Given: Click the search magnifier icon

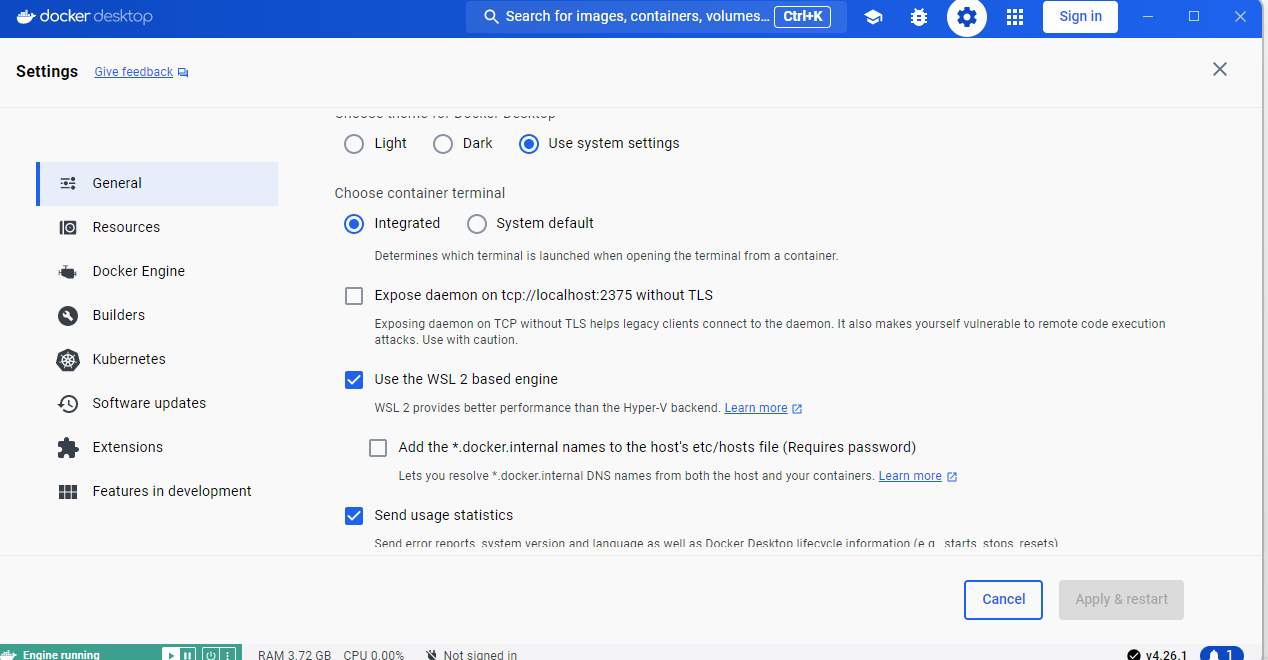Looking at the screenshot, I should click(491, 17).
